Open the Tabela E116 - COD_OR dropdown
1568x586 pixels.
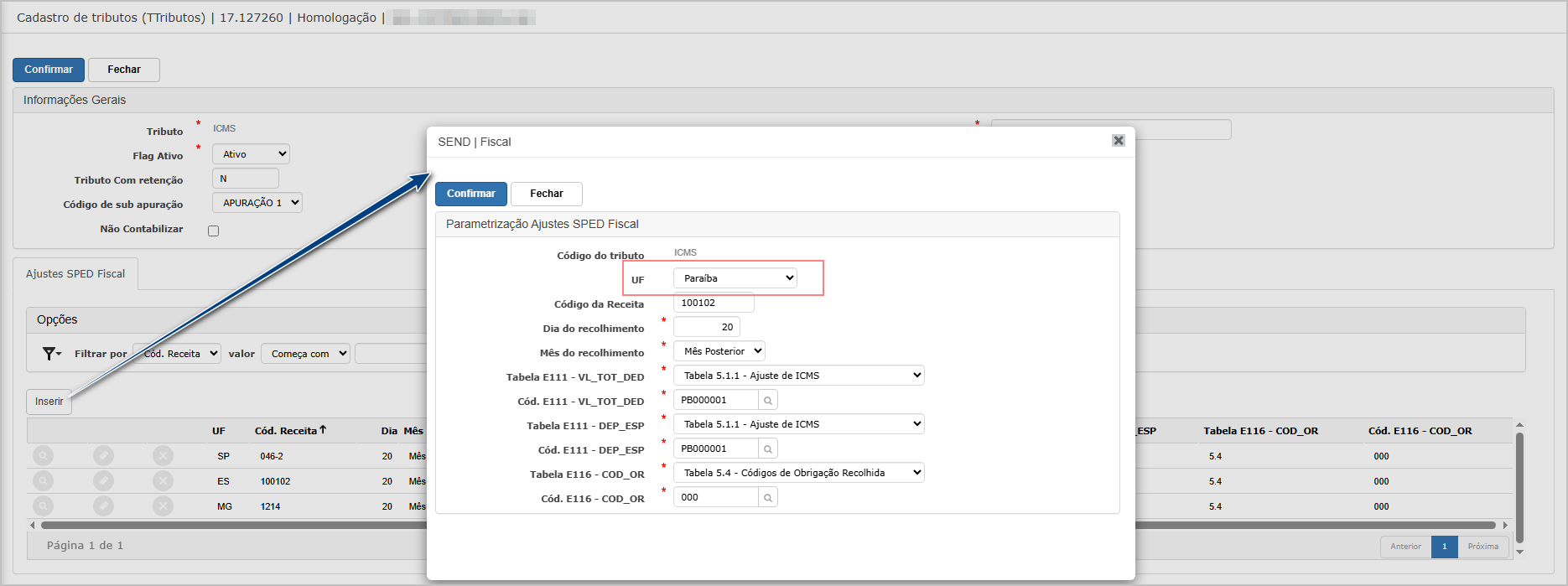tap(798, 473)
